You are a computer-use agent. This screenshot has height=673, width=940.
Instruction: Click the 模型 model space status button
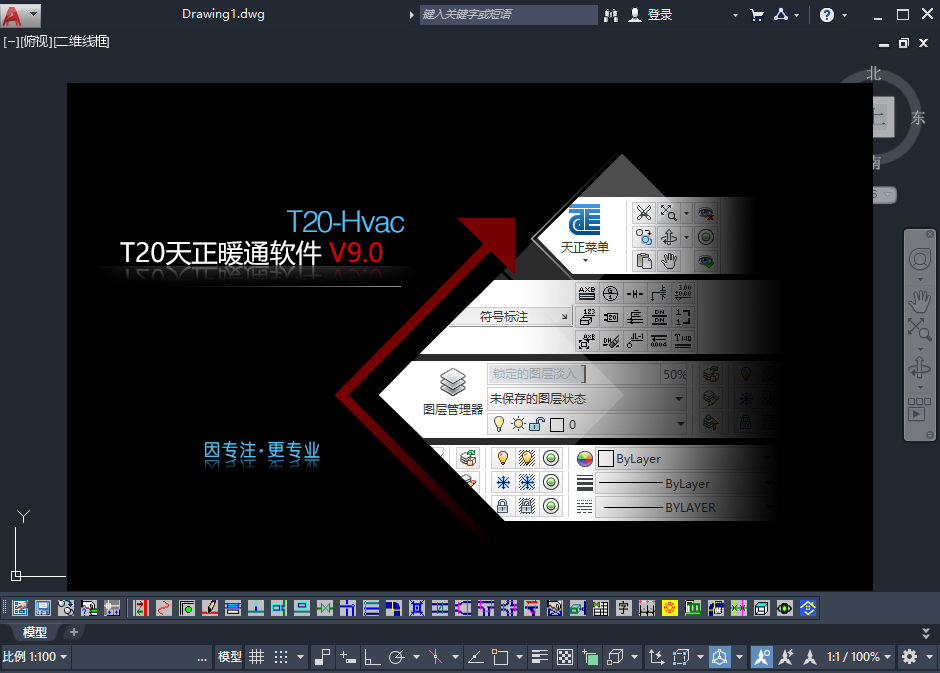pos(230,657)
